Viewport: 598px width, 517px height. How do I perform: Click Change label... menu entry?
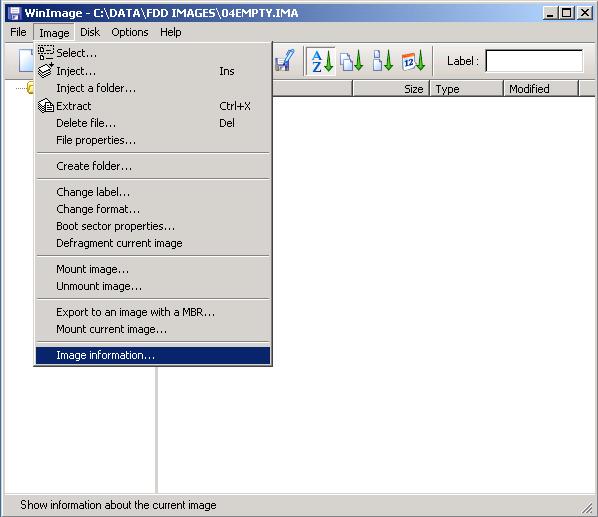[x=153, y=192]
